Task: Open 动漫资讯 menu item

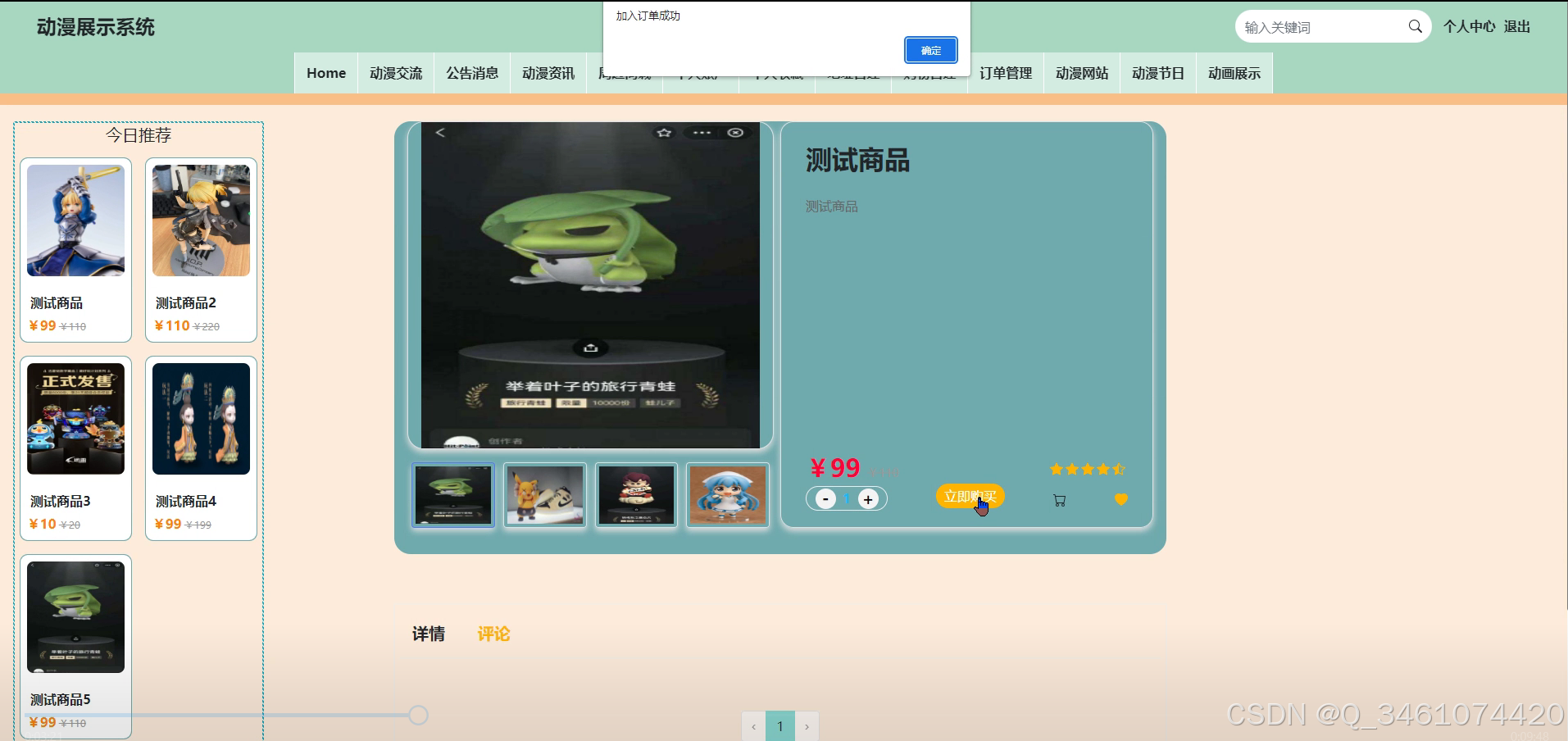Action: [548, 73]
